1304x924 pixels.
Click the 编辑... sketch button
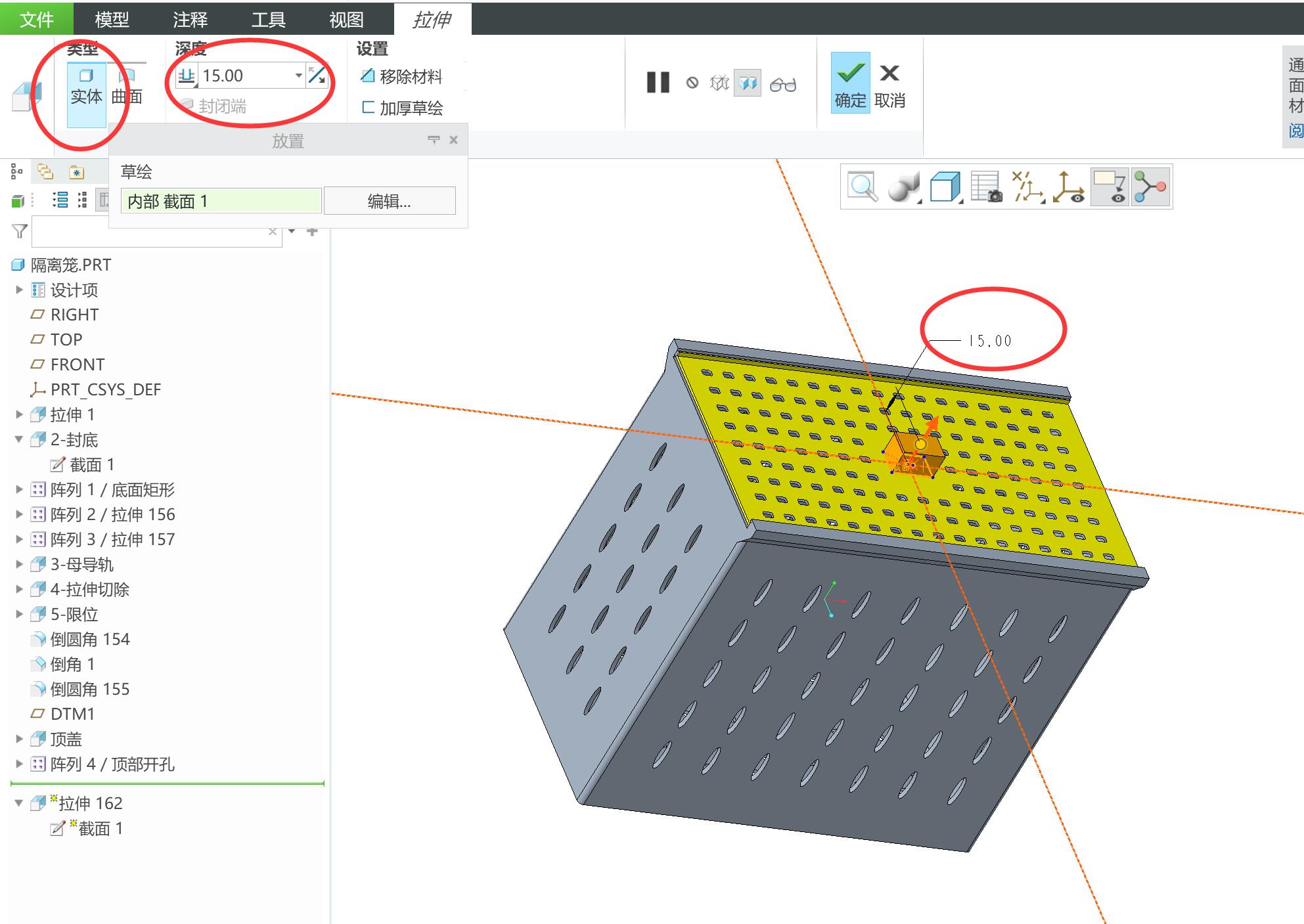pos(390,201)
